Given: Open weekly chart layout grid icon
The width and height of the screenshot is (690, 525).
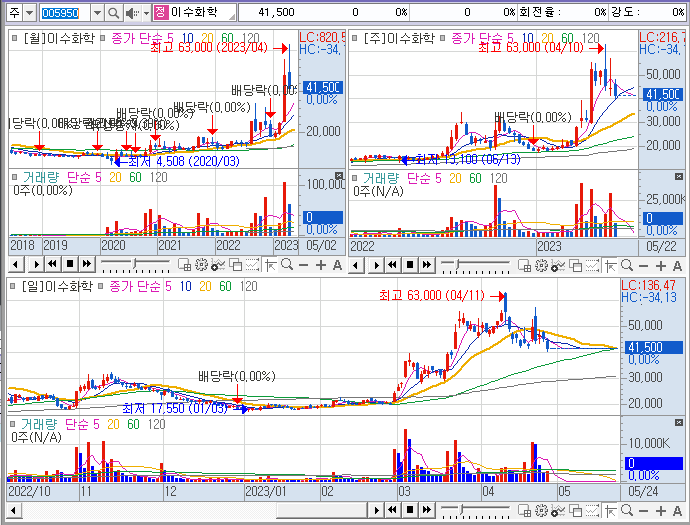Looking at the screenshot, I should (x=525, y=265).
